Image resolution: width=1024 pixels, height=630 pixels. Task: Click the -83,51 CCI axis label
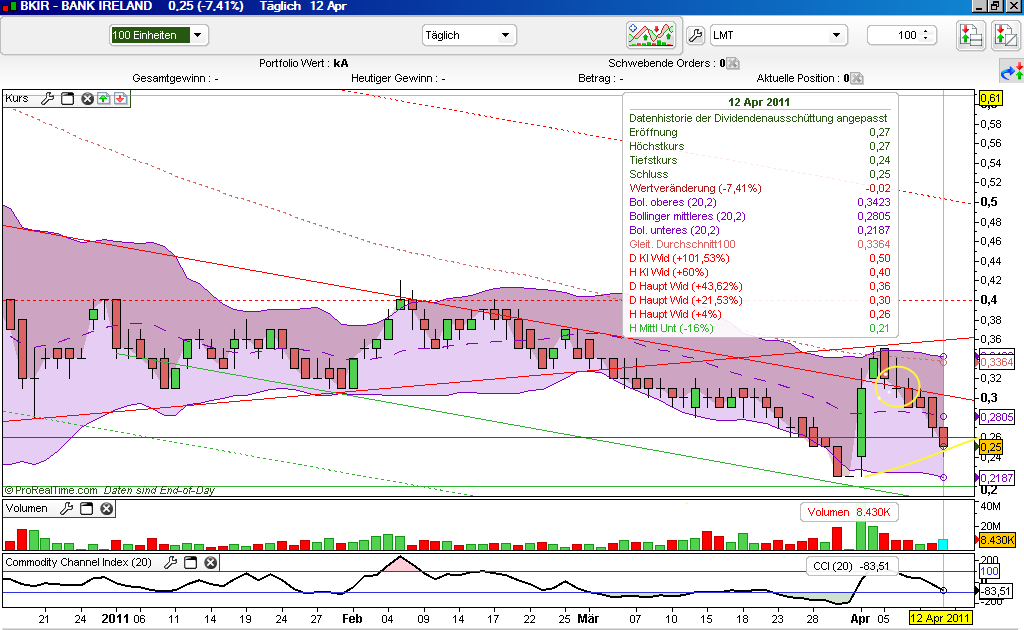(997, 591)
